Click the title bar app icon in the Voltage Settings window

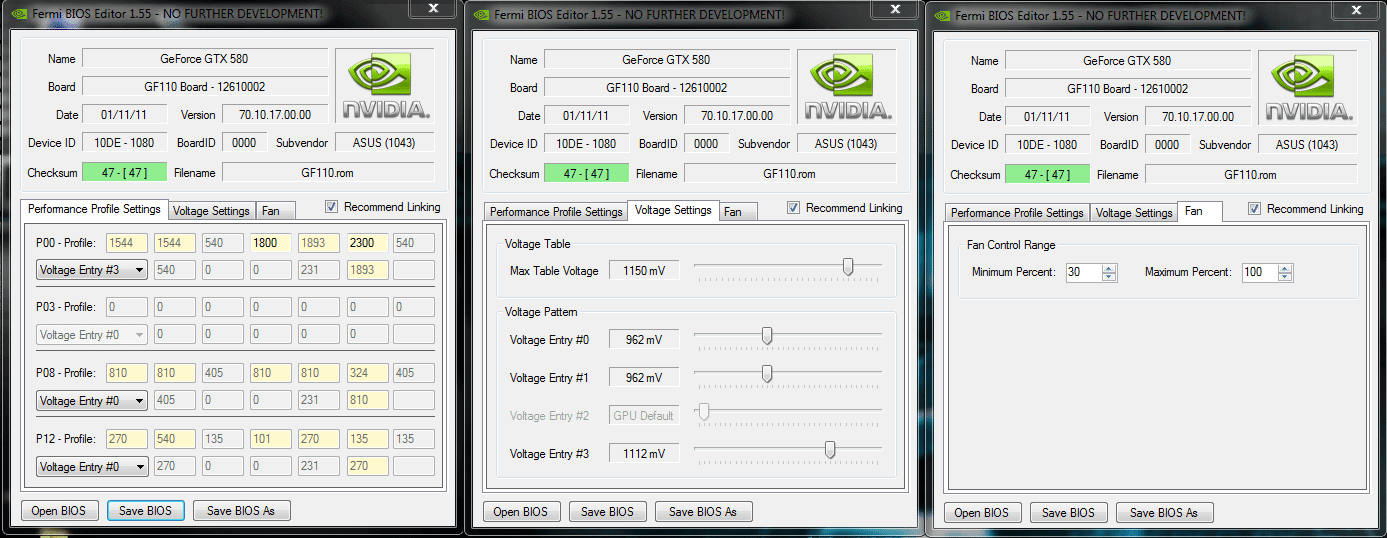[x=479, y=15]
